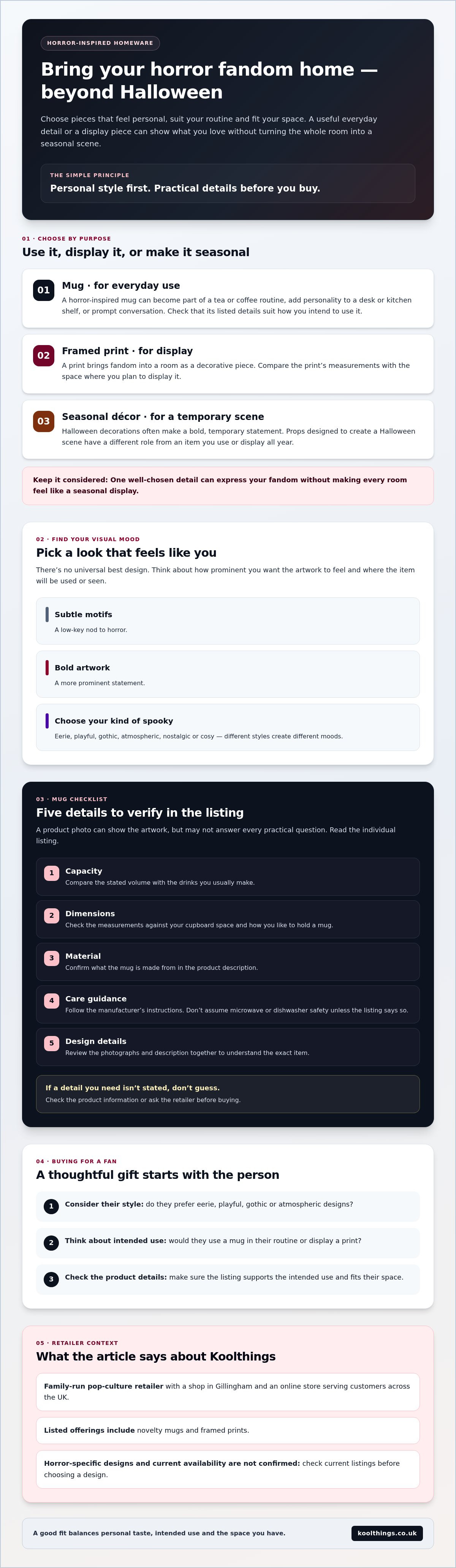Viewport: 456px width, 1568px height.
Task: Select the number 5 Design details badge
Action: point(52,1043)
